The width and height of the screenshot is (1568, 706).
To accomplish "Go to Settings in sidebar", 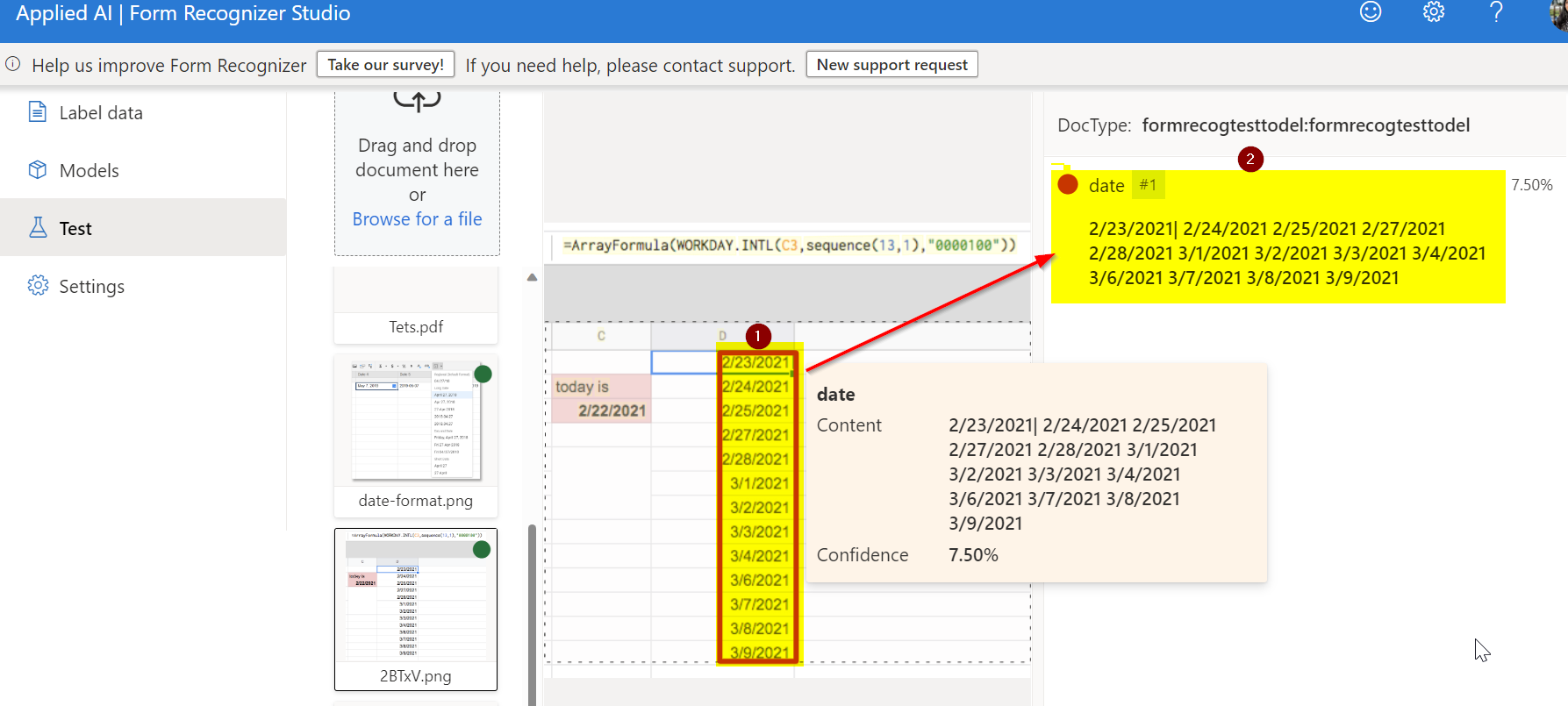I will (x=91, y=286).
